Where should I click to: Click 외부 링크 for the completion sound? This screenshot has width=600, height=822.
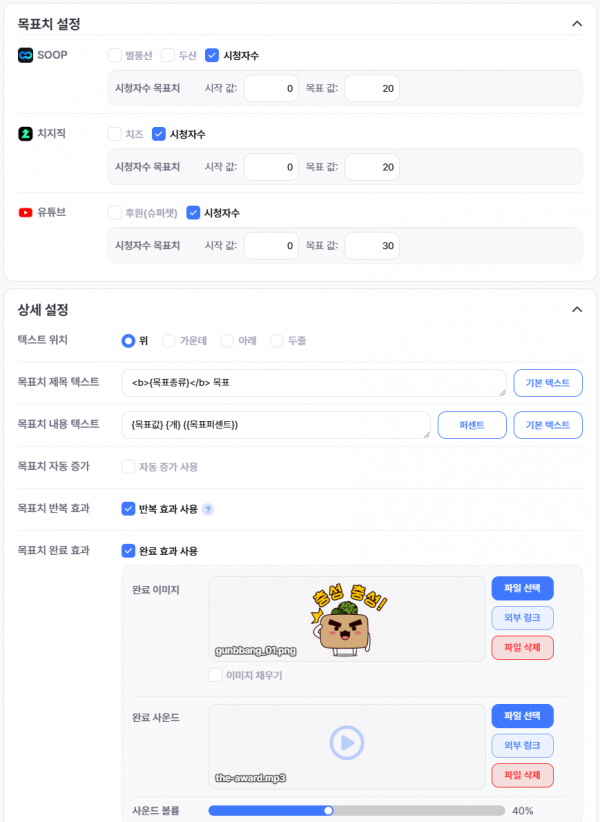click(x=522, y=745)
